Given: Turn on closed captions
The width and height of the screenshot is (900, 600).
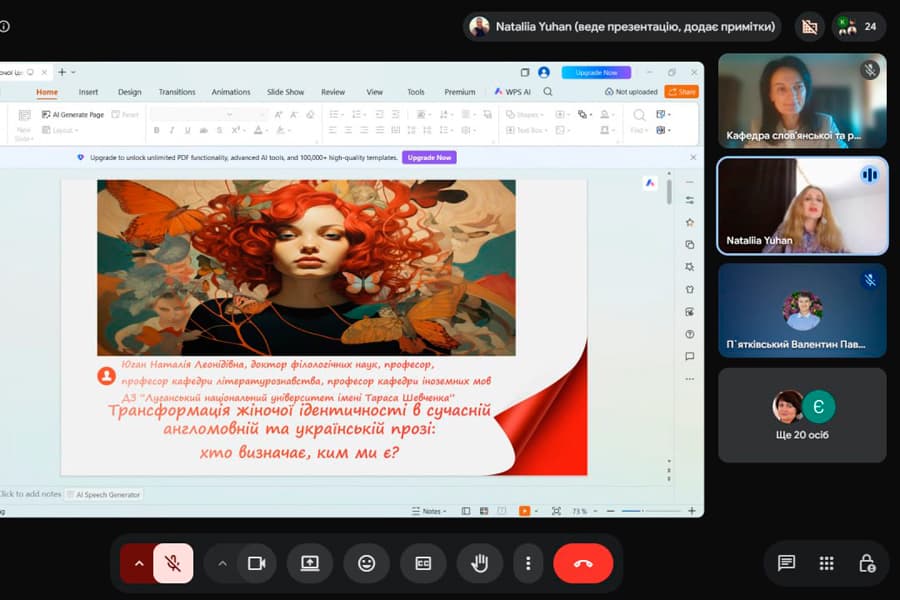Looking at the screenshot, I should click(423, 563).
